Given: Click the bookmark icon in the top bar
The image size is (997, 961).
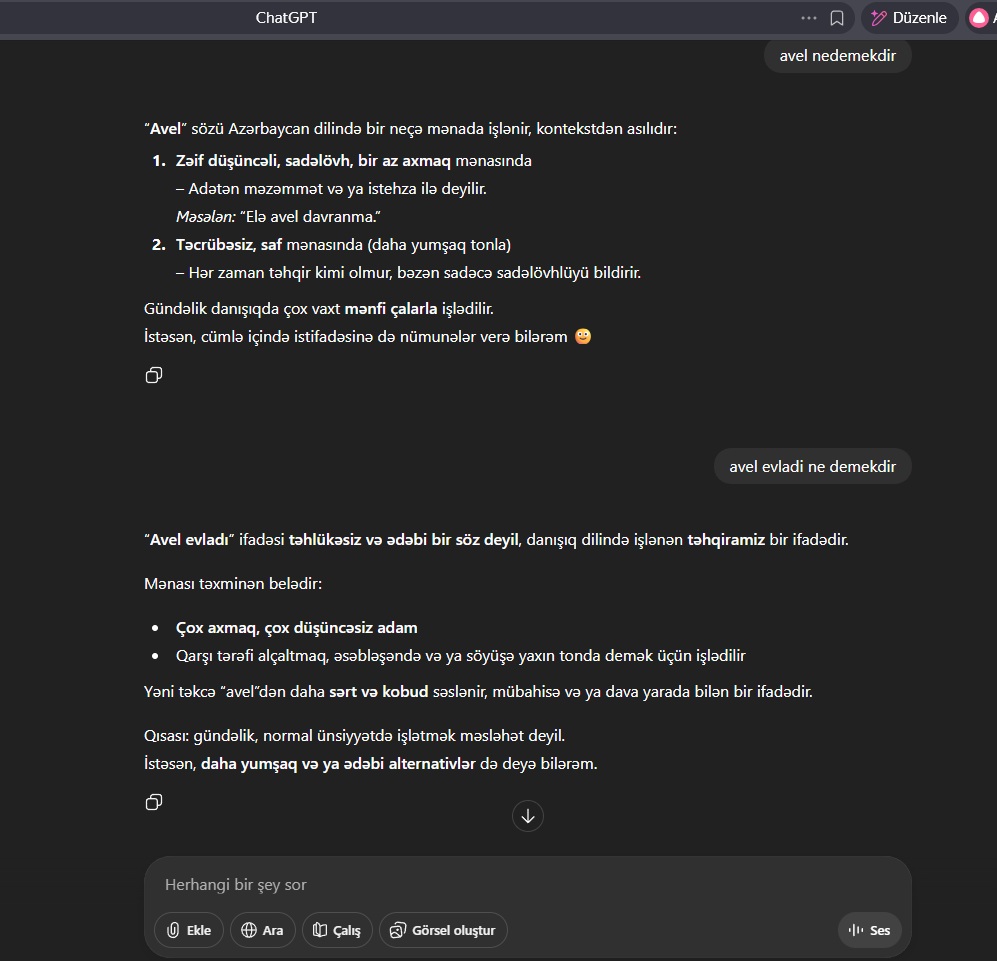Looking at the screenshot, I should click(837, 18).
